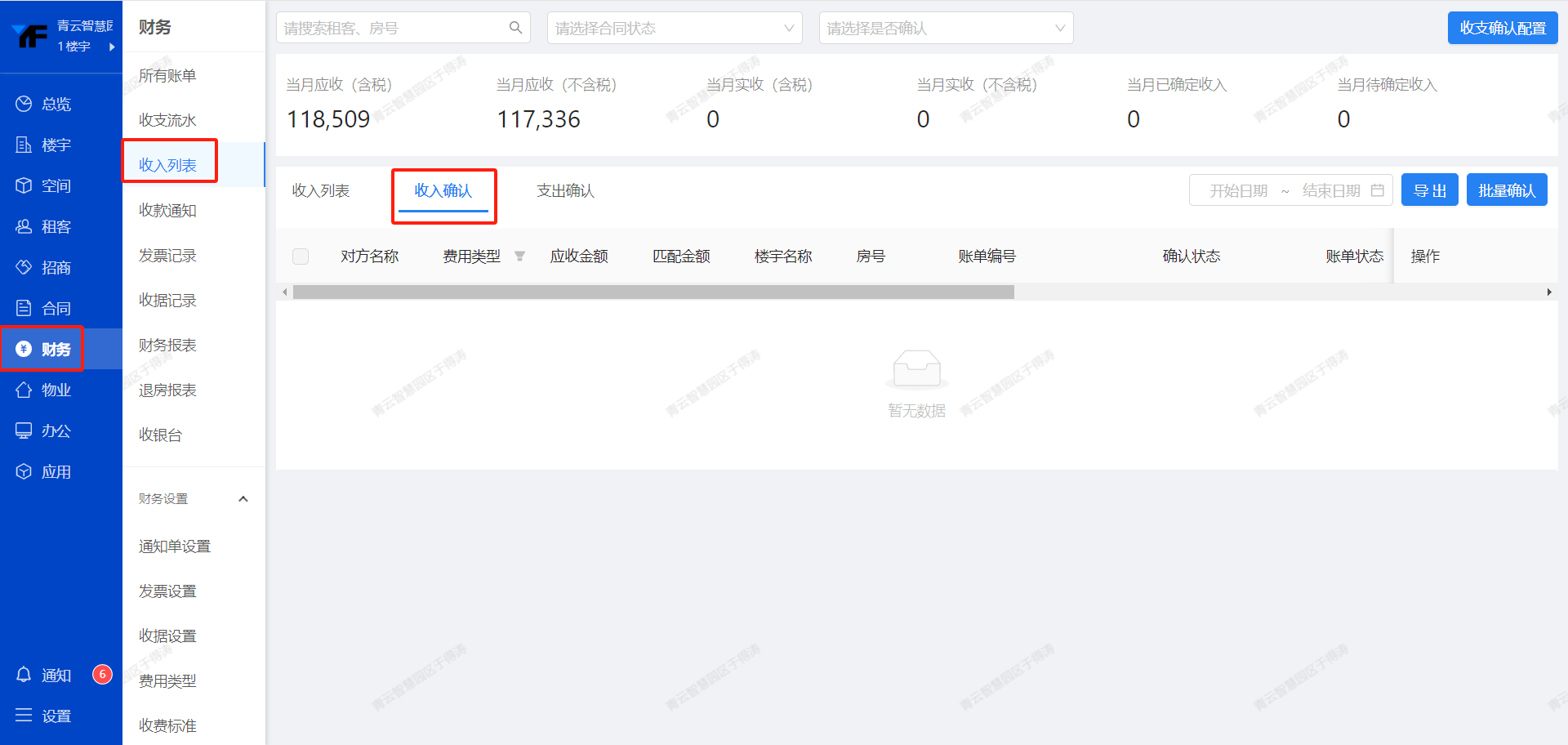Click the 批量确认 button
1568x745 pixels.
tap(1506, 190)
